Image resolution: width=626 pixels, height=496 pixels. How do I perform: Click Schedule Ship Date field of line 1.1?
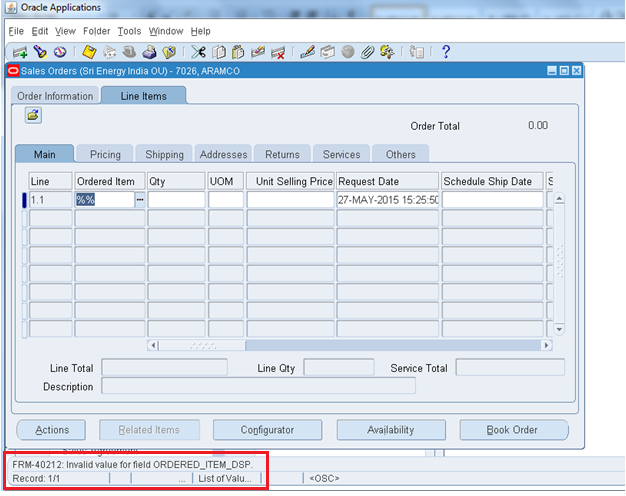493,199
